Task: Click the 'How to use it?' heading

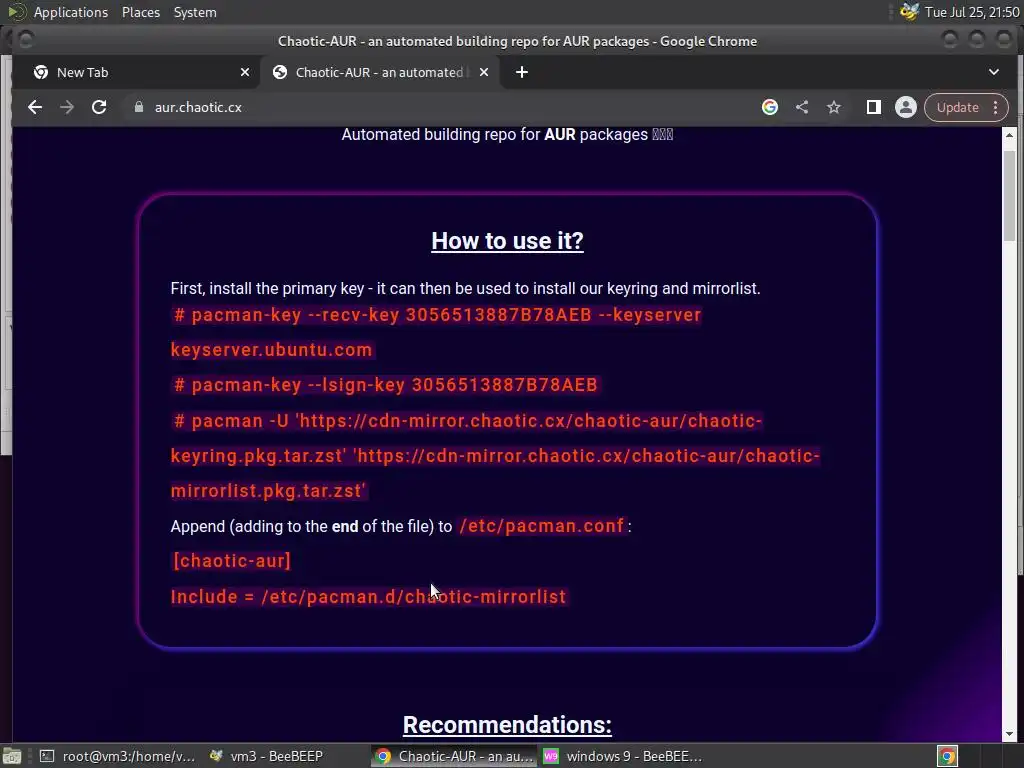Action: coord(507,241)
